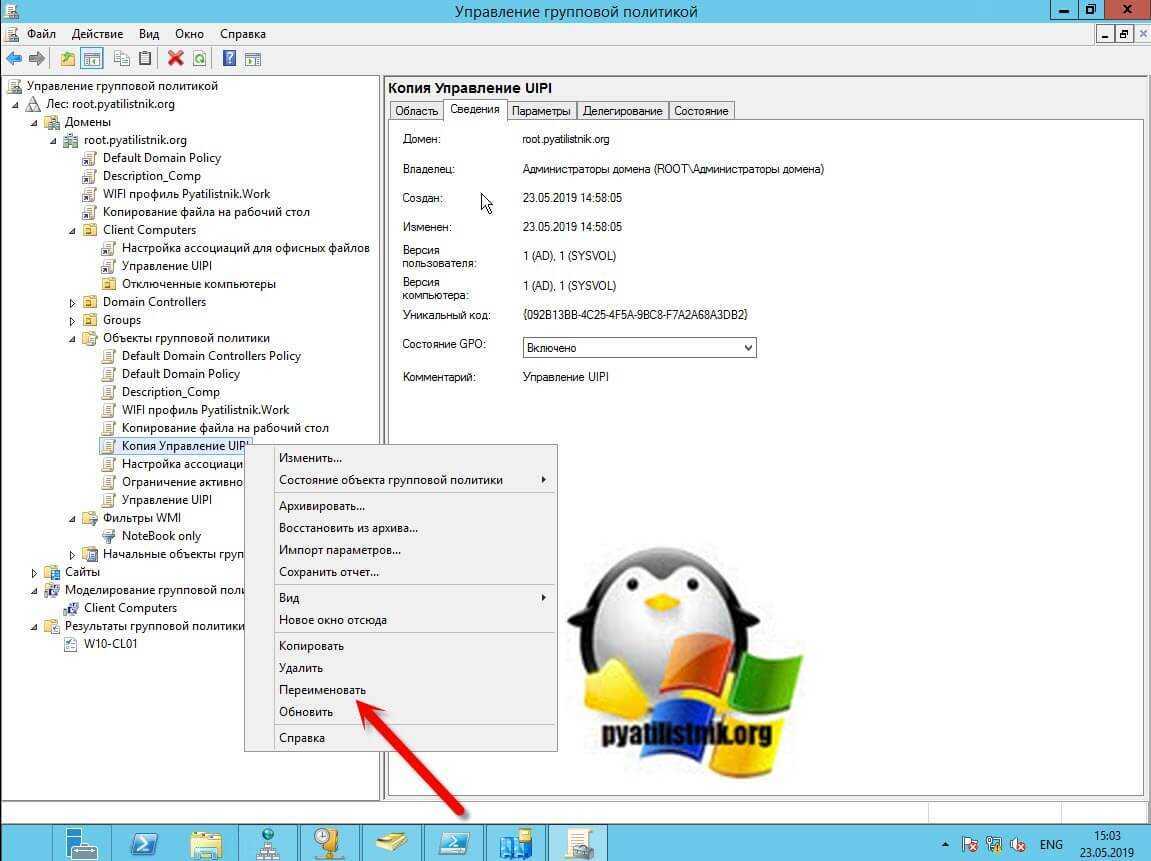Choose Сохранить отчет... in context menu
Screen dimensions: 1151x861
(401, 573)
